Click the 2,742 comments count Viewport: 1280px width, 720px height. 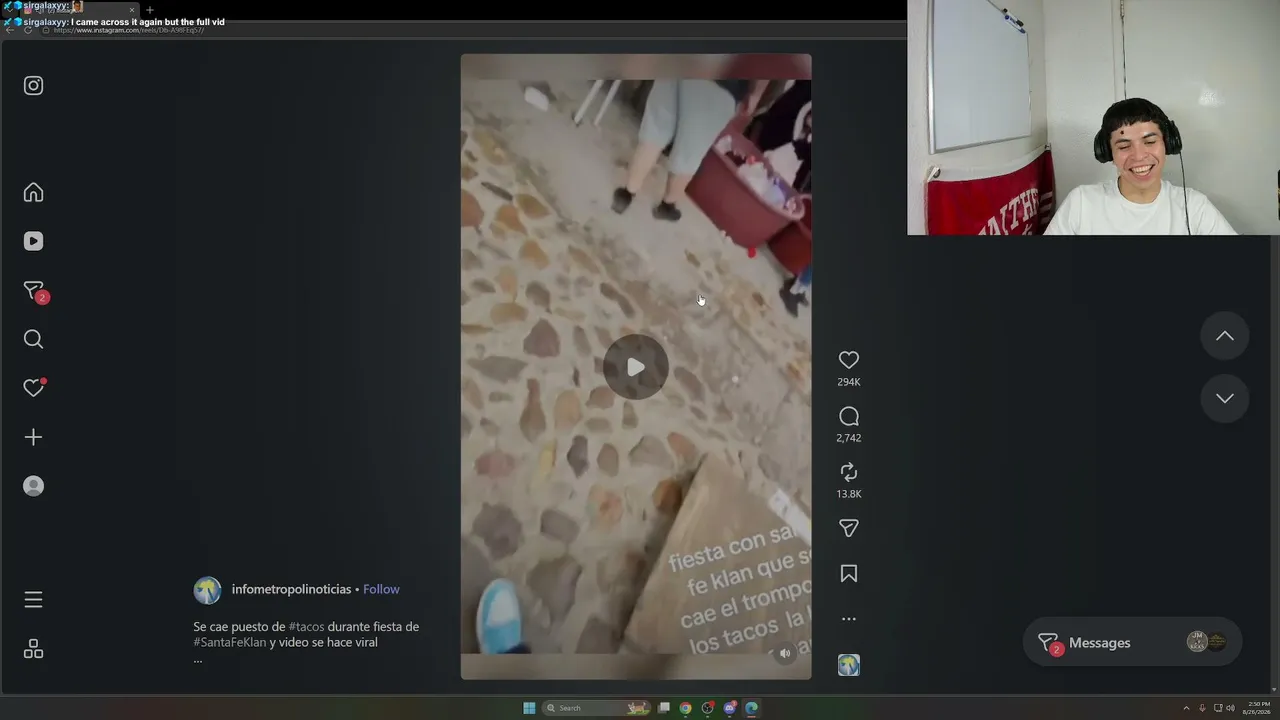849,438
